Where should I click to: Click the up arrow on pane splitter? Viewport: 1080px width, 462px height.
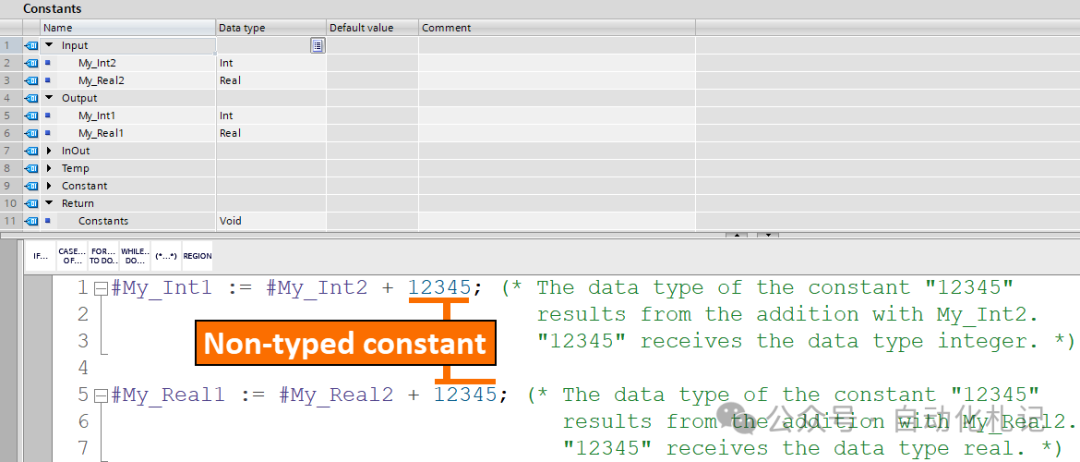click(736, 235)
